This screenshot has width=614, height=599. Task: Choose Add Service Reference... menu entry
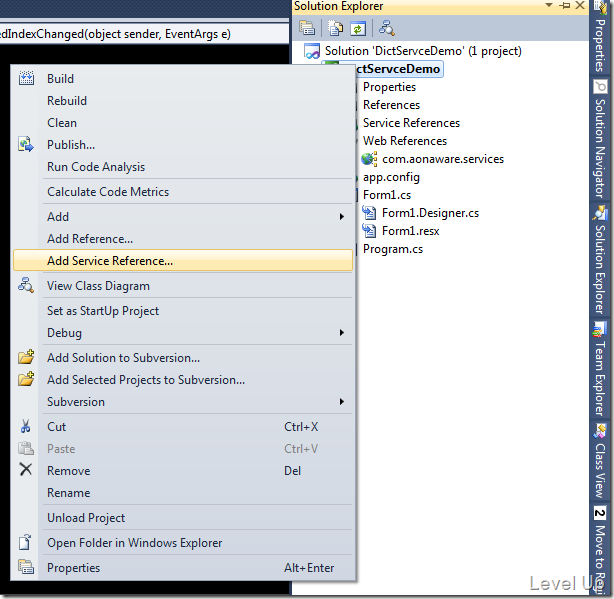pyautogui.click(x=183, y=260)
